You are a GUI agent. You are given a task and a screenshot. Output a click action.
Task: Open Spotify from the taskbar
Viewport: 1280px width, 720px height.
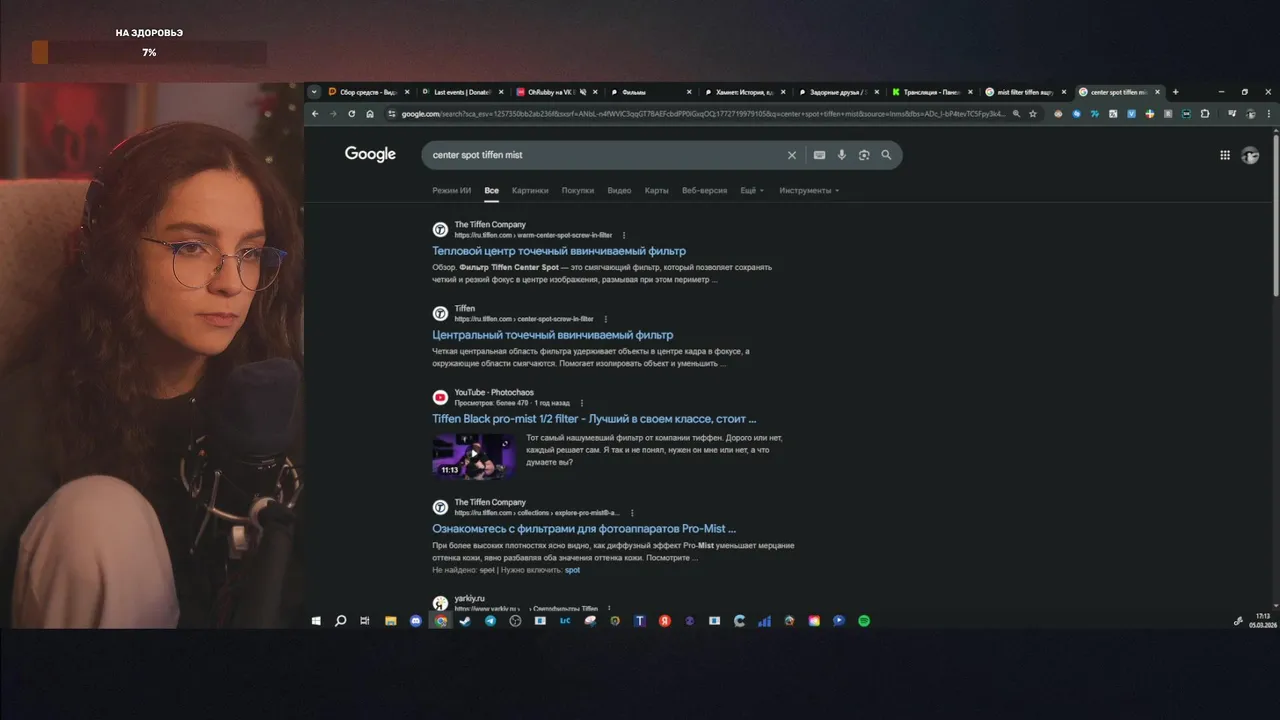pos(864,621)
